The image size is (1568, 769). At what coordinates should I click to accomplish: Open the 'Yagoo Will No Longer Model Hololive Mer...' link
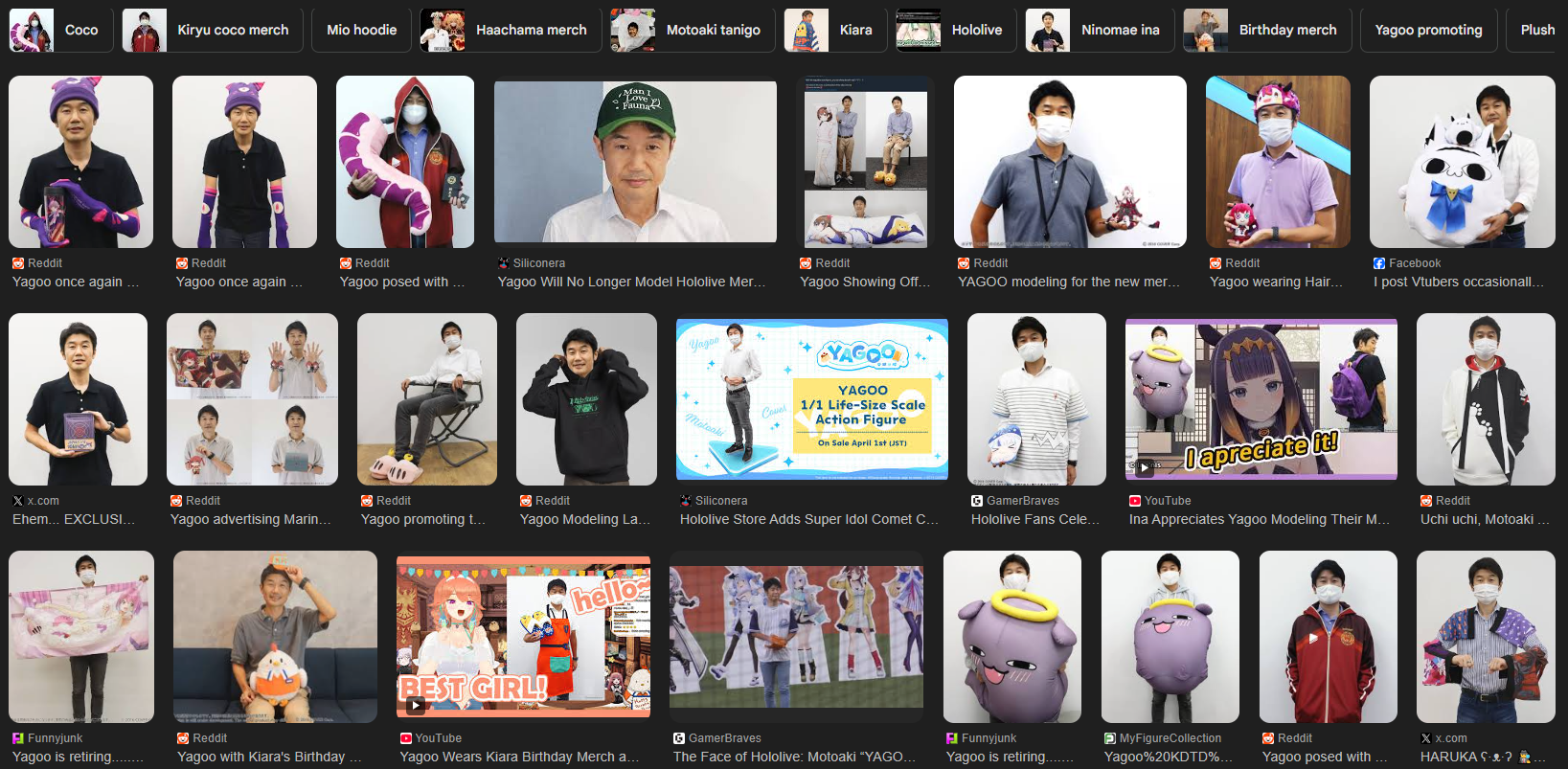pos(632,282)
